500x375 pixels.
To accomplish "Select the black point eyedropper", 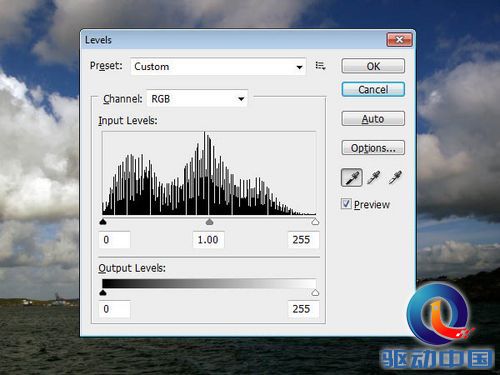I will click(x=352, y=178).
